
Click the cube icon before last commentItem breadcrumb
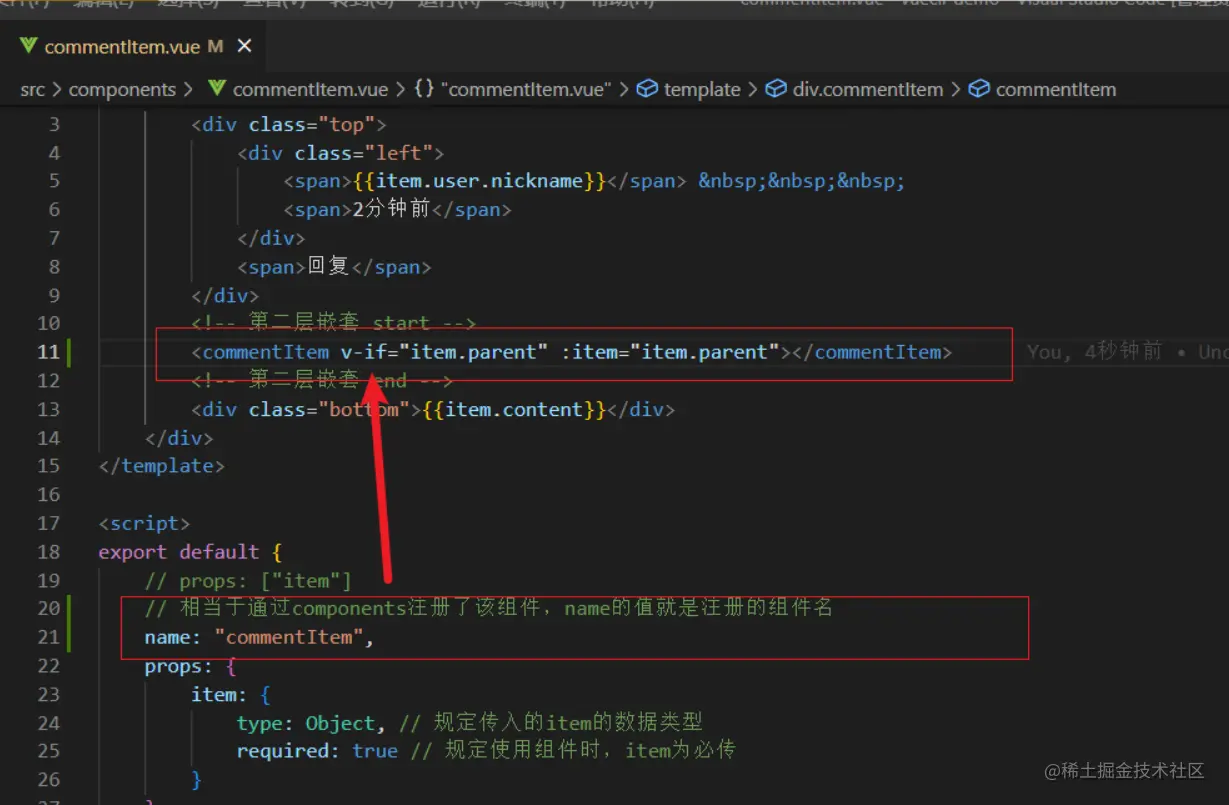(980, 89)
